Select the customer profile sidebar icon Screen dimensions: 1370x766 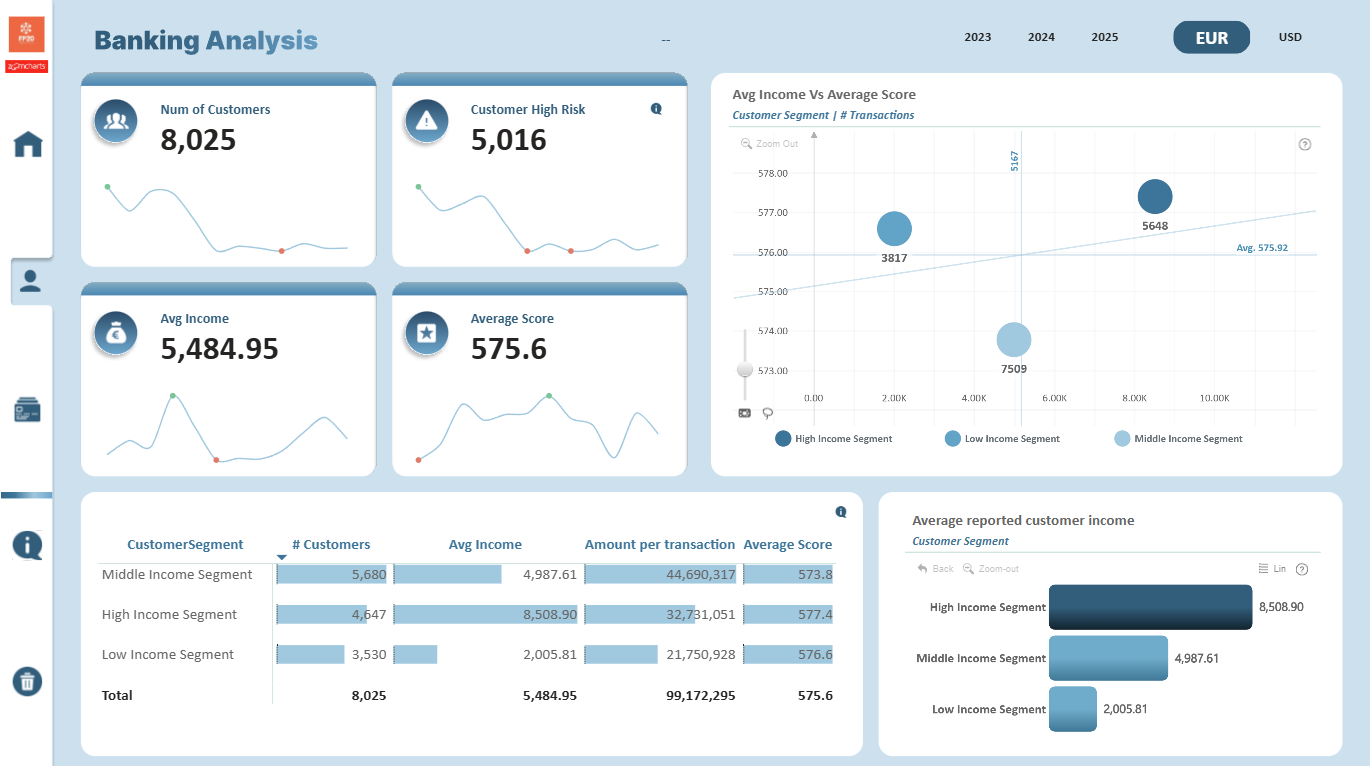(31, 281)
